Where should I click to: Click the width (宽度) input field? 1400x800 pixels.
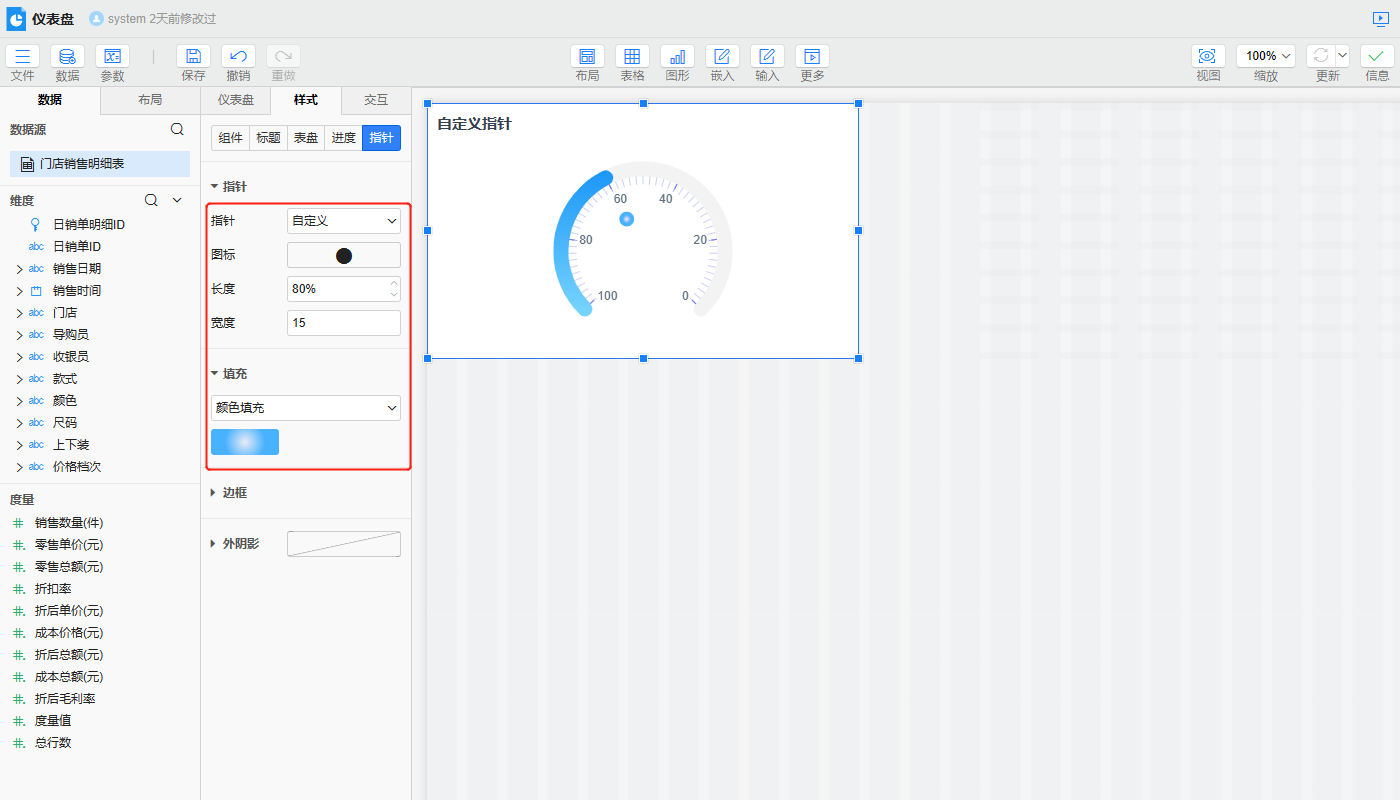[x=343, y=323]
